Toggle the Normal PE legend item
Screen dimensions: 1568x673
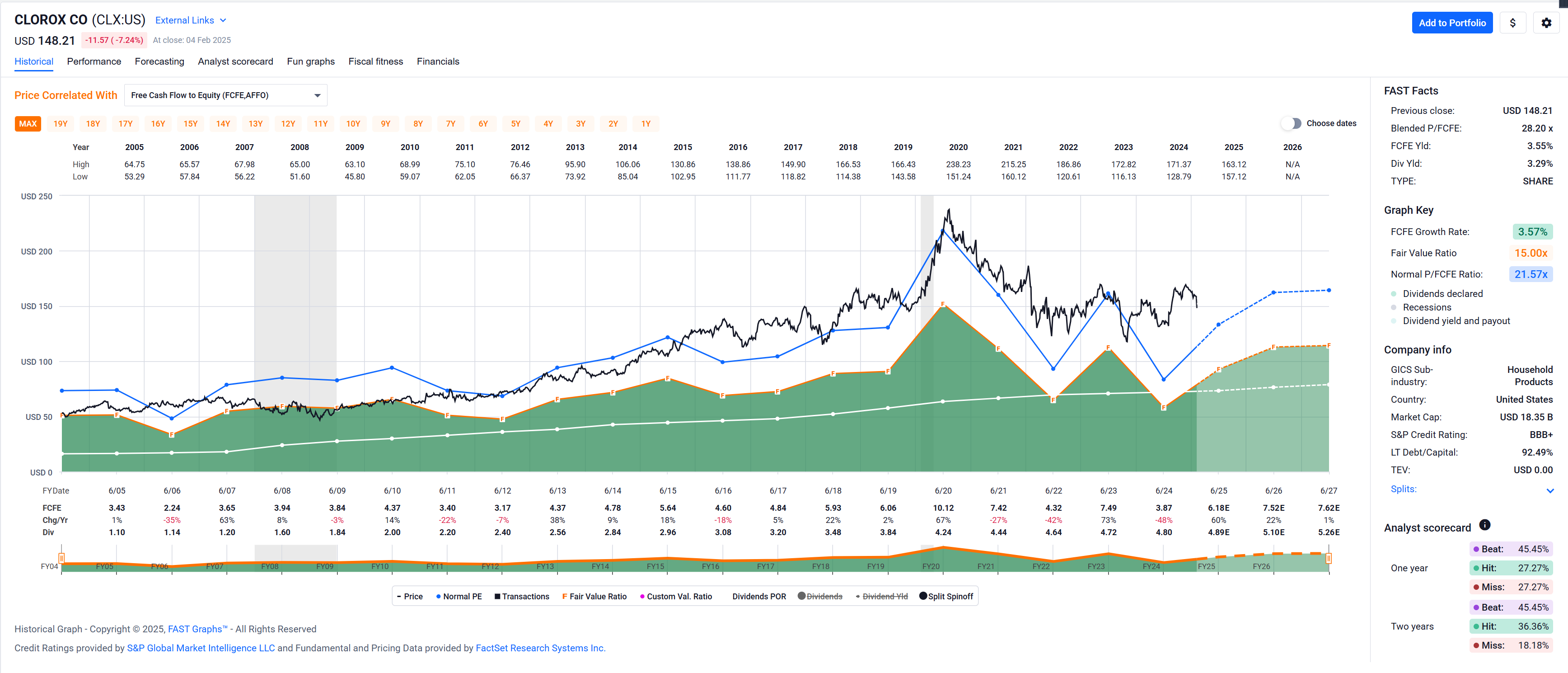pyautogui.click(x=459, y=596)
